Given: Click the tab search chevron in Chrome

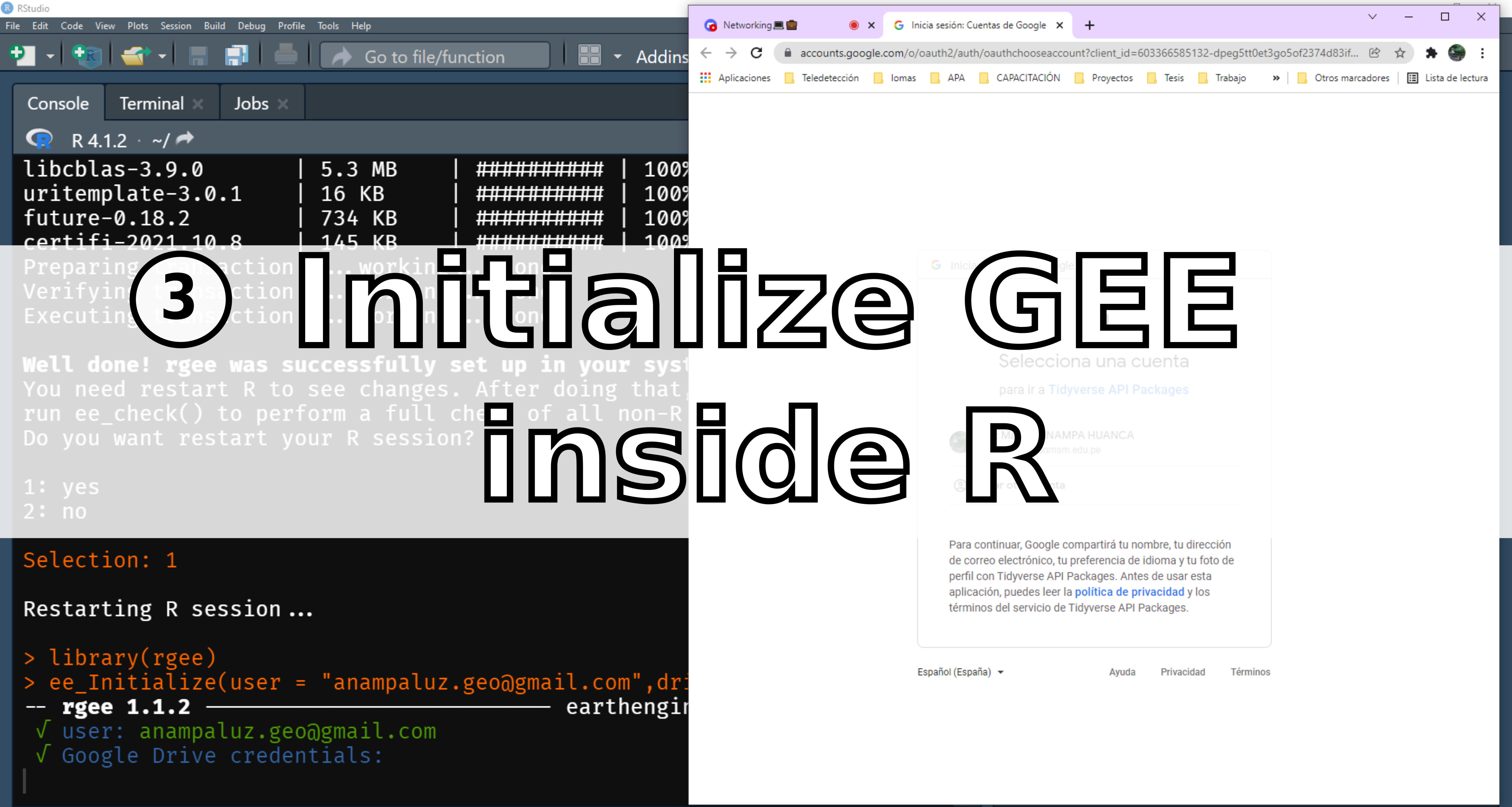Looking at the screenshot, I should coord(1372,16).
